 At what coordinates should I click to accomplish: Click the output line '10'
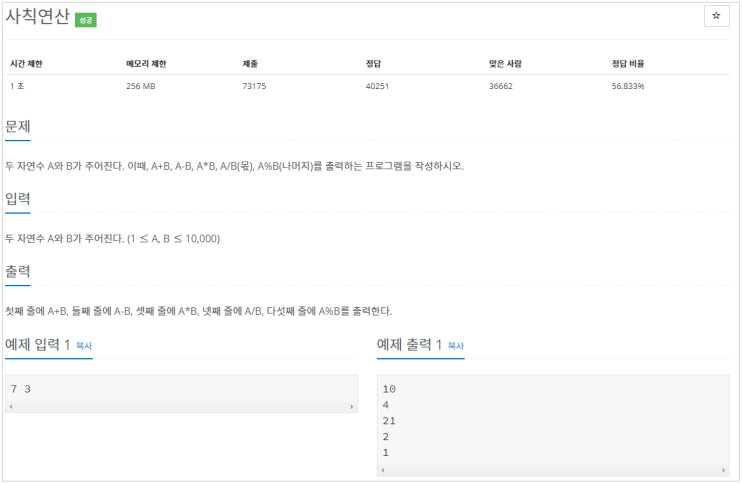pos(389,389)
